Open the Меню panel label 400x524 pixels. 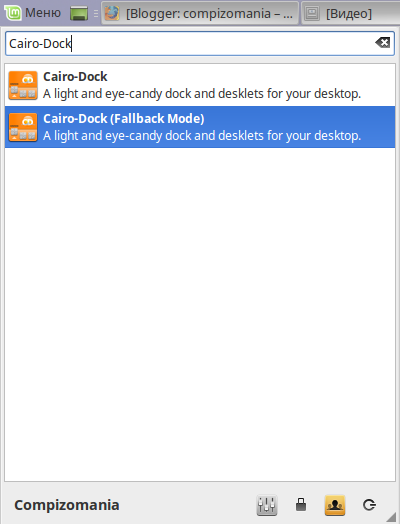[43, 13]
